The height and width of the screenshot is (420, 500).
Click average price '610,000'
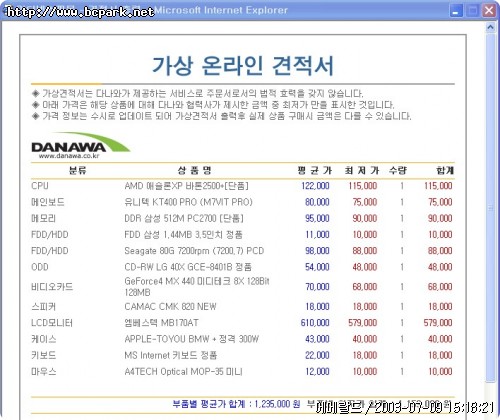[x=315, y=323]
